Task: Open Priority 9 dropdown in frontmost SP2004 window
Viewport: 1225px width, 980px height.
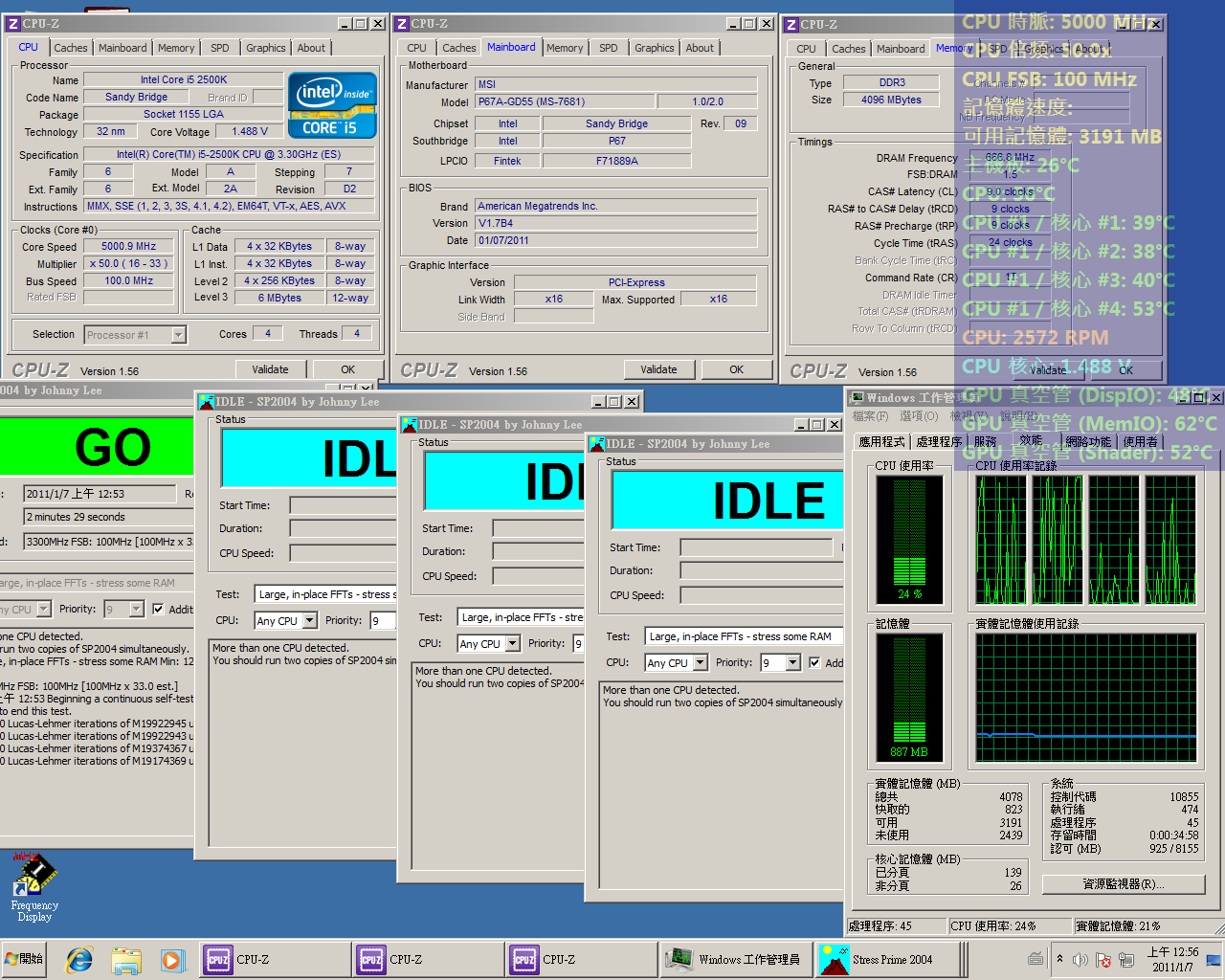Action: 792,662
